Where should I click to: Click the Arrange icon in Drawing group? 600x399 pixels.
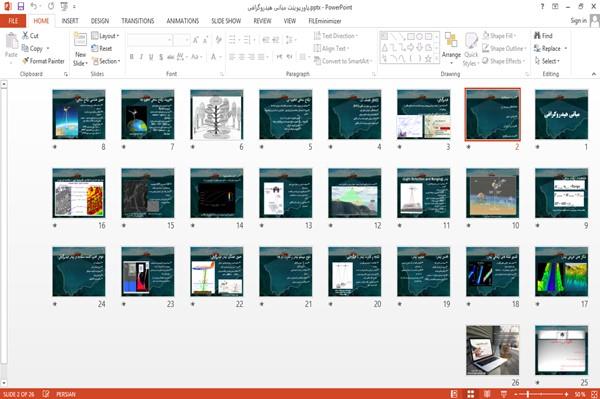click(451, 40)
